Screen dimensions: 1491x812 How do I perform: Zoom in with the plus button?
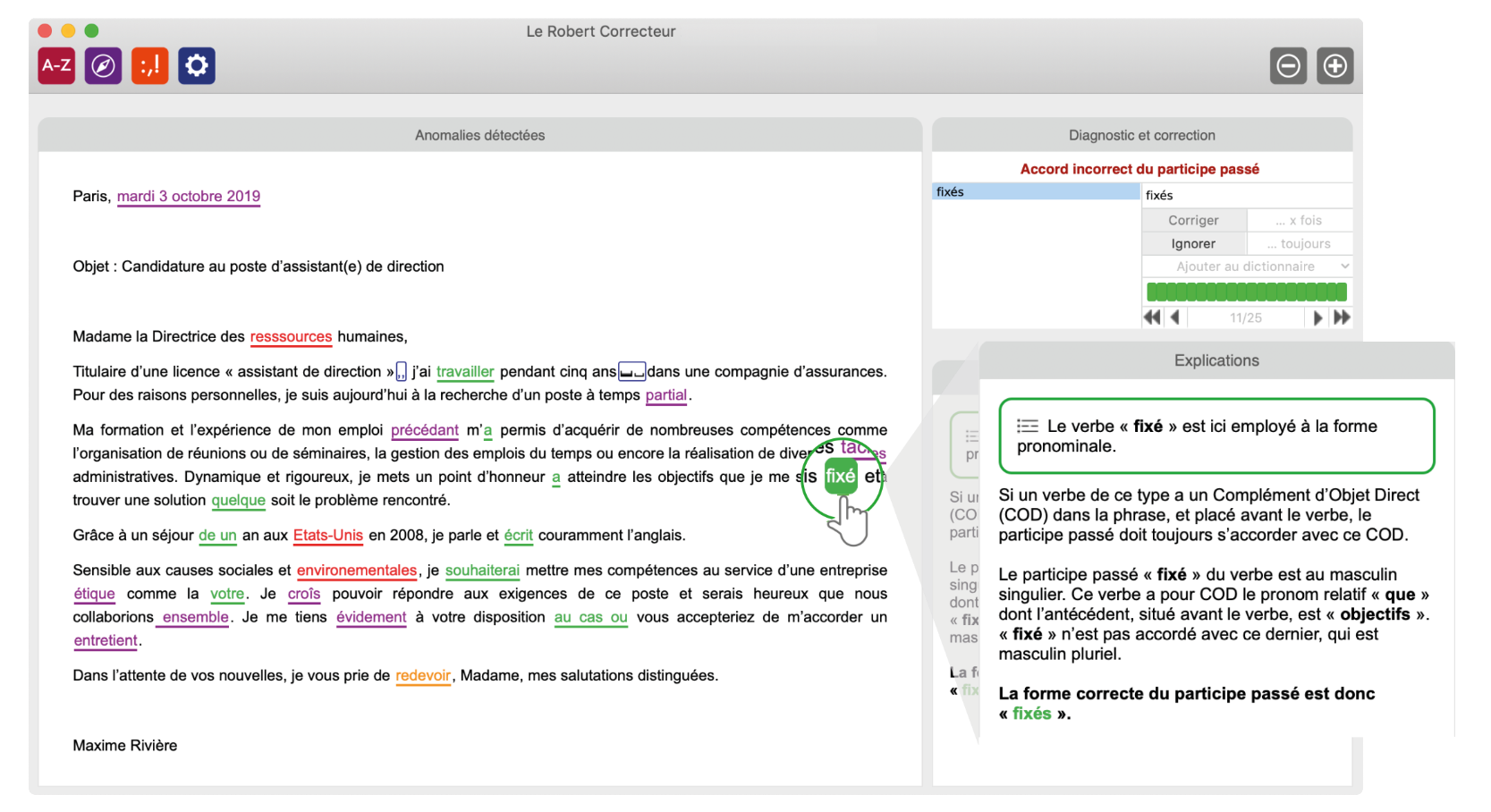pyautogui.click(x=1334, y=66)
